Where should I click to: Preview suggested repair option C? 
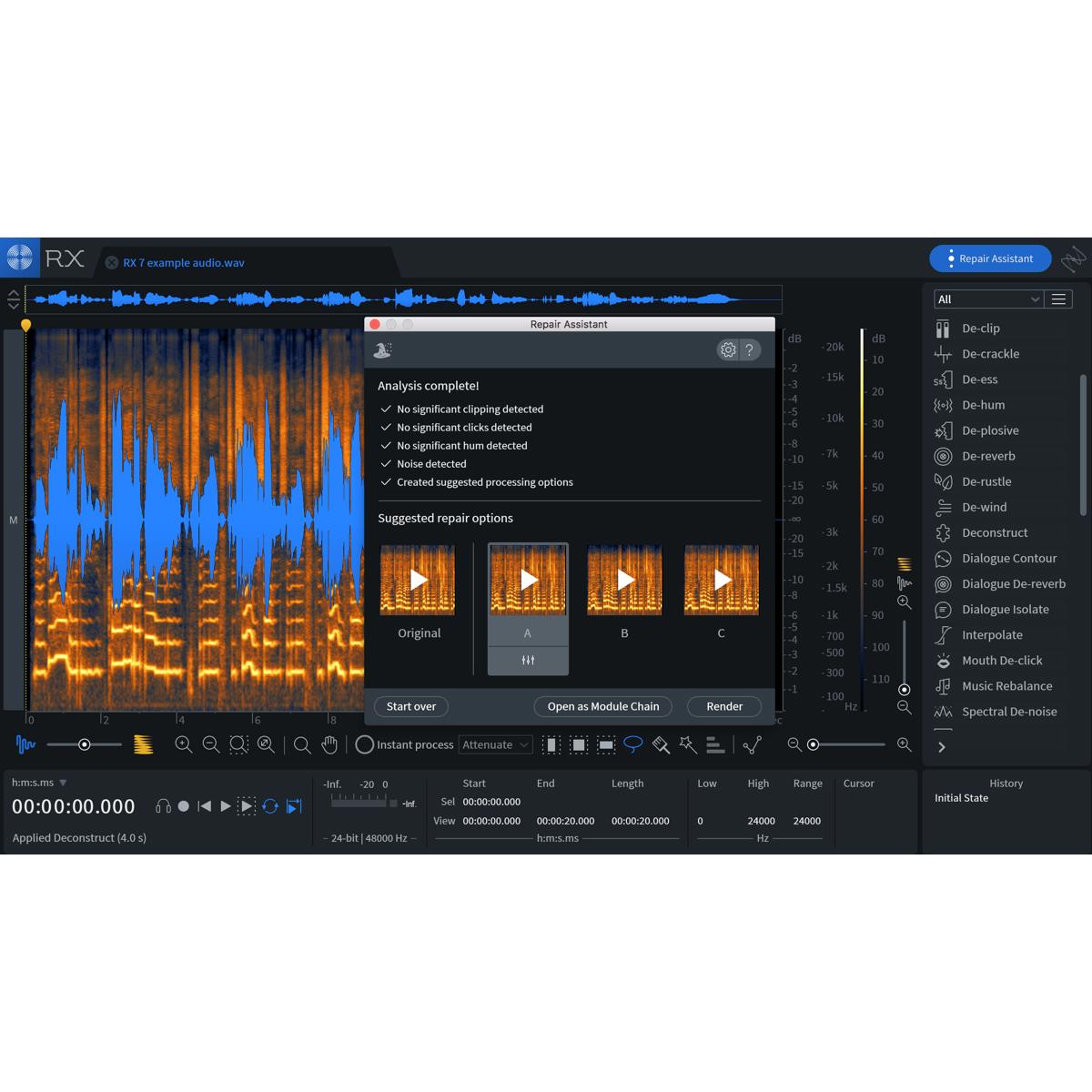(722, 580)
